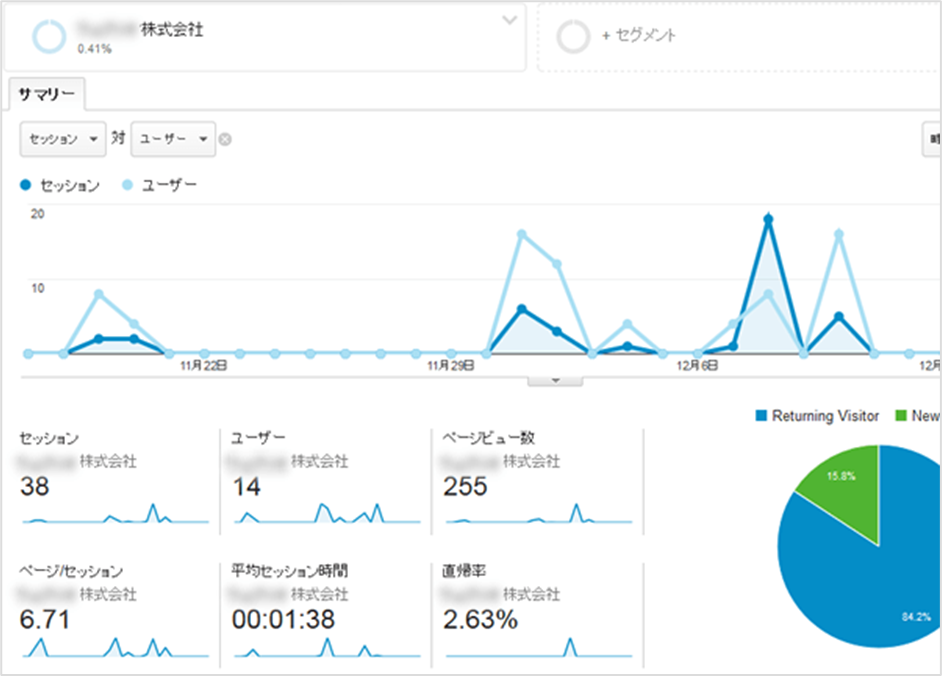Open the ユーザー comparison metric dropdown
Image resolution: width=942 pixels, height=676 pixels.
[173, 139]
